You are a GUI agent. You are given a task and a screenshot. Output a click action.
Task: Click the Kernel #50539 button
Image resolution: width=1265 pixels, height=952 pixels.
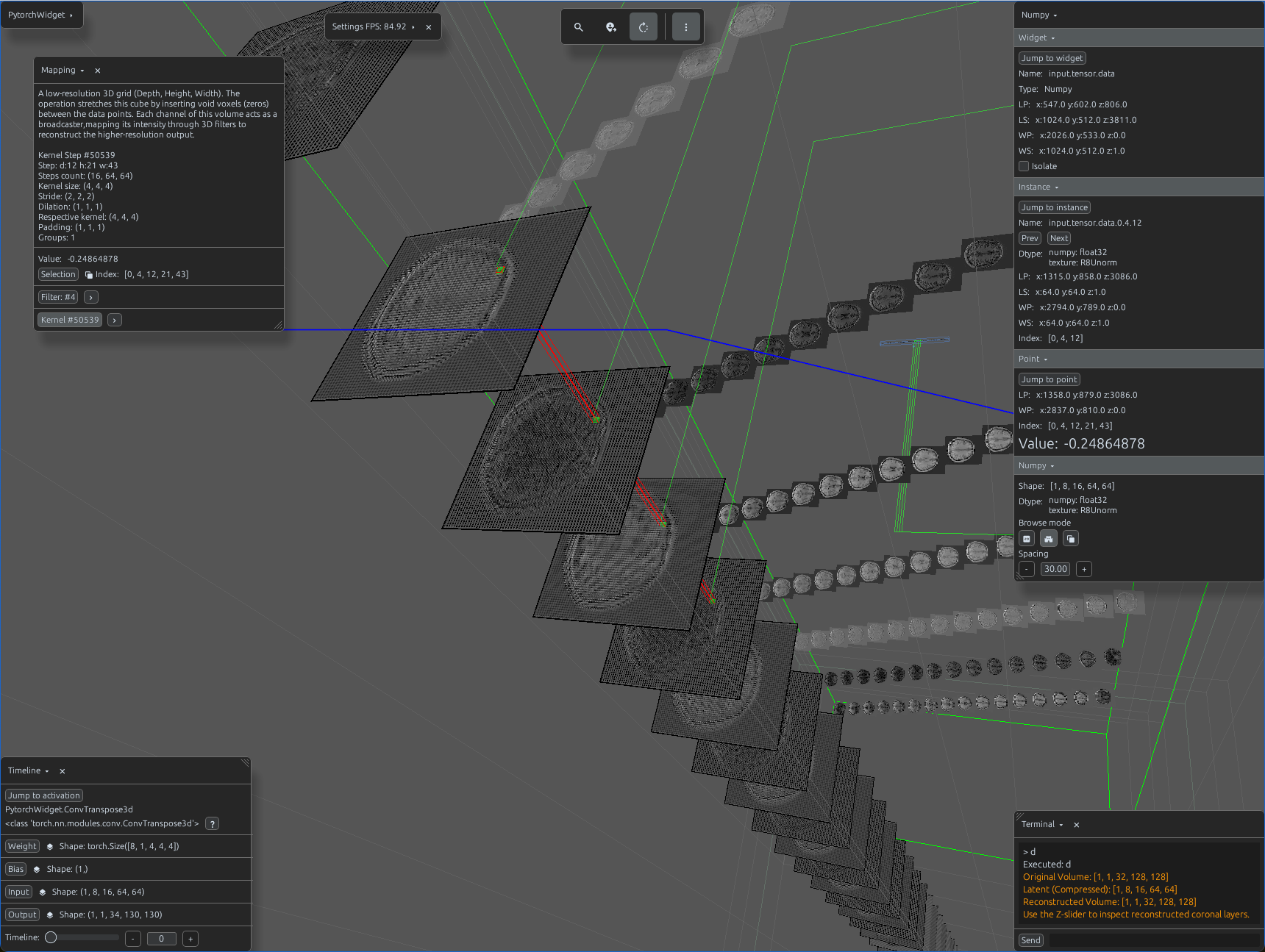click(x=70, y=320)
